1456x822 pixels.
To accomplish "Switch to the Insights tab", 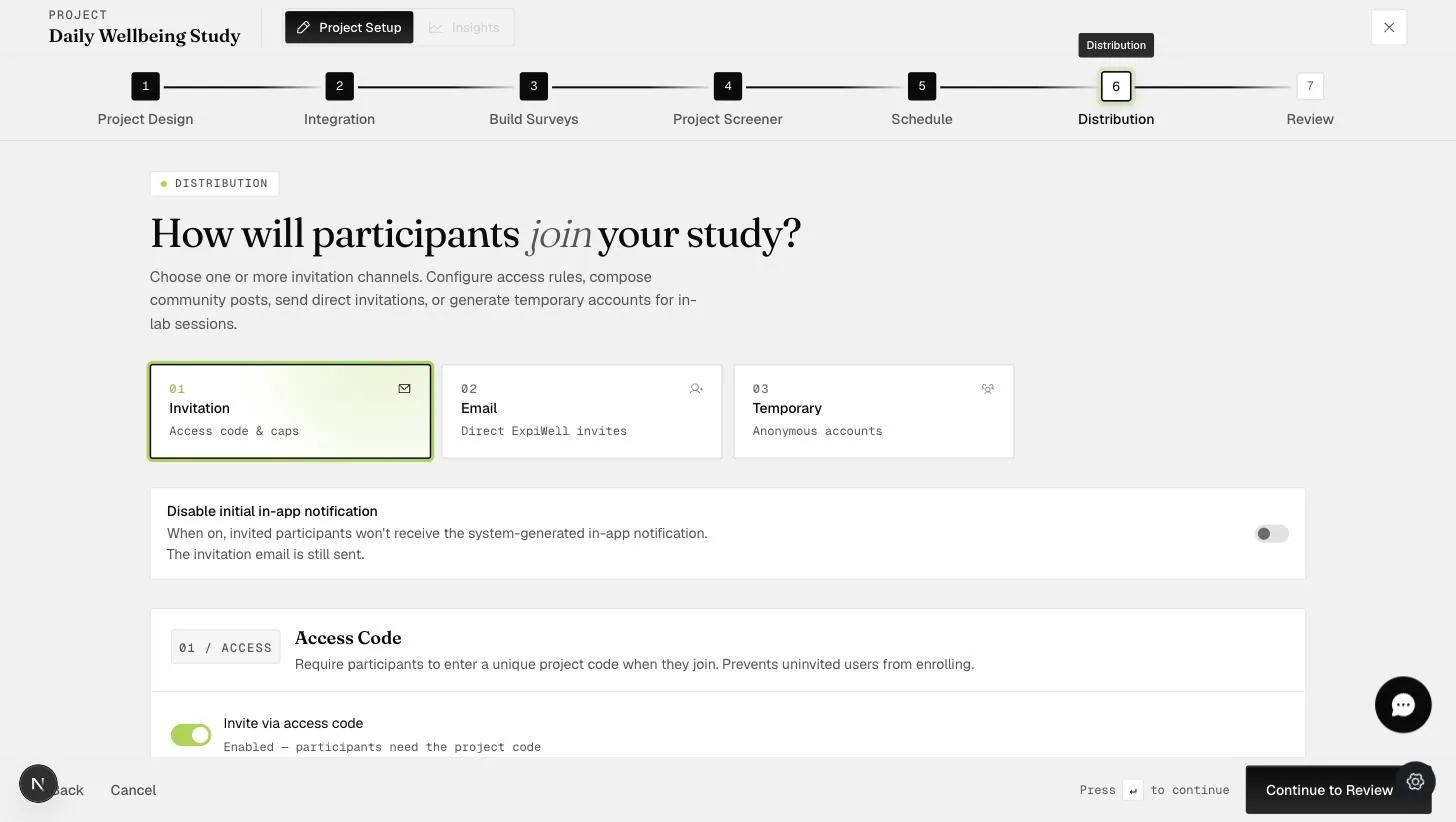I will [x=464, y=27].
